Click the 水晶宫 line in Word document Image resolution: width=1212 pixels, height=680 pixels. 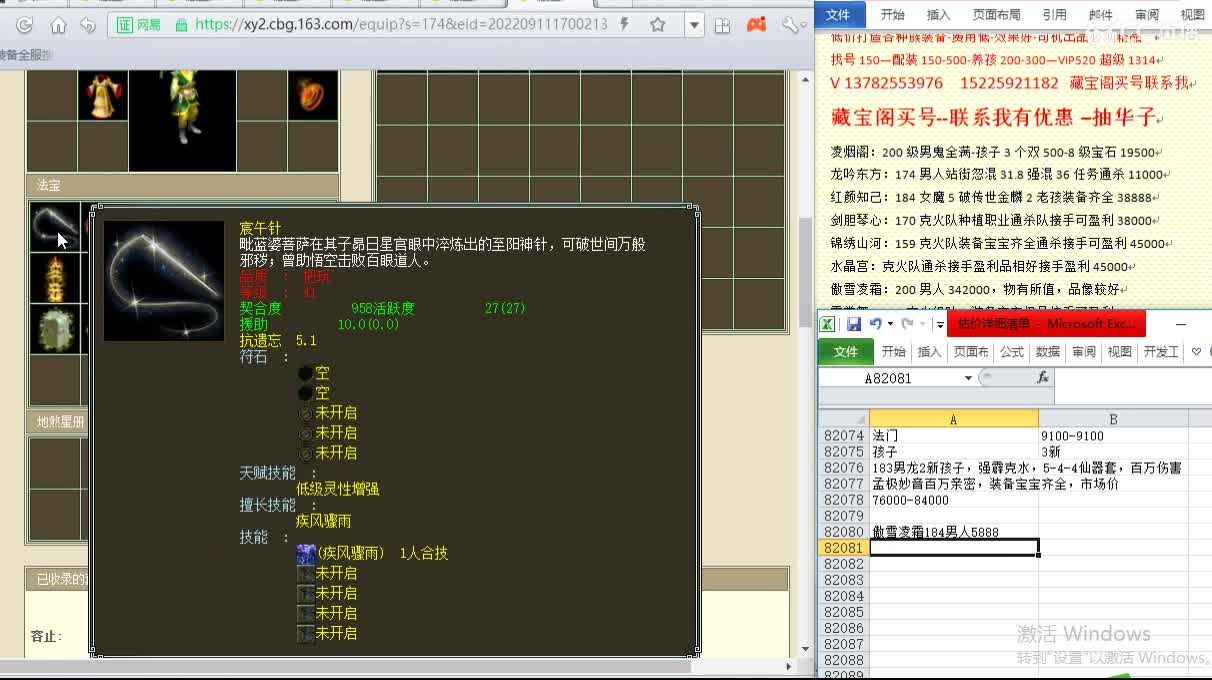click(980, 267)
